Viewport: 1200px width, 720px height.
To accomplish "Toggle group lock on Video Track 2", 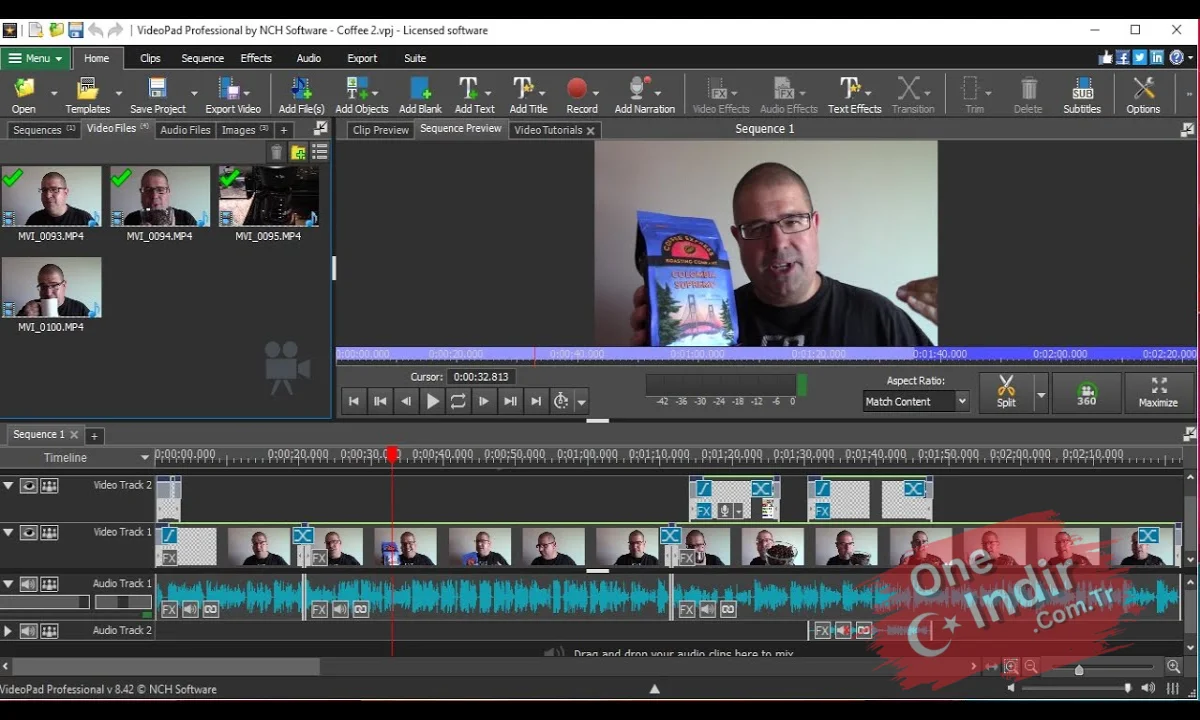I will (x=49, y=486).
